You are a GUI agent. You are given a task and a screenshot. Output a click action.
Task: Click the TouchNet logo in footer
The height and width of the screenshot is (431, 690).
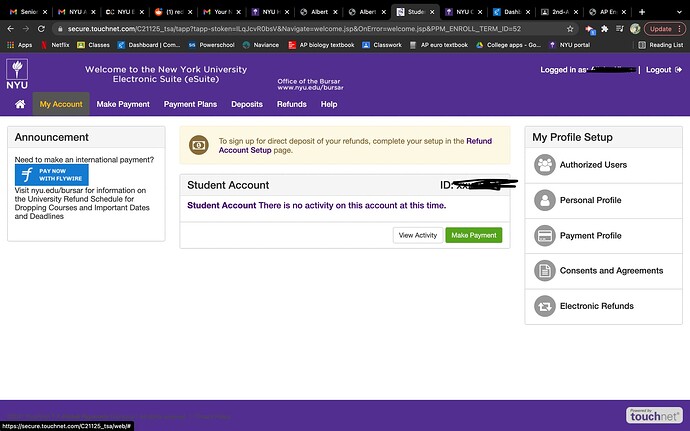654,415
